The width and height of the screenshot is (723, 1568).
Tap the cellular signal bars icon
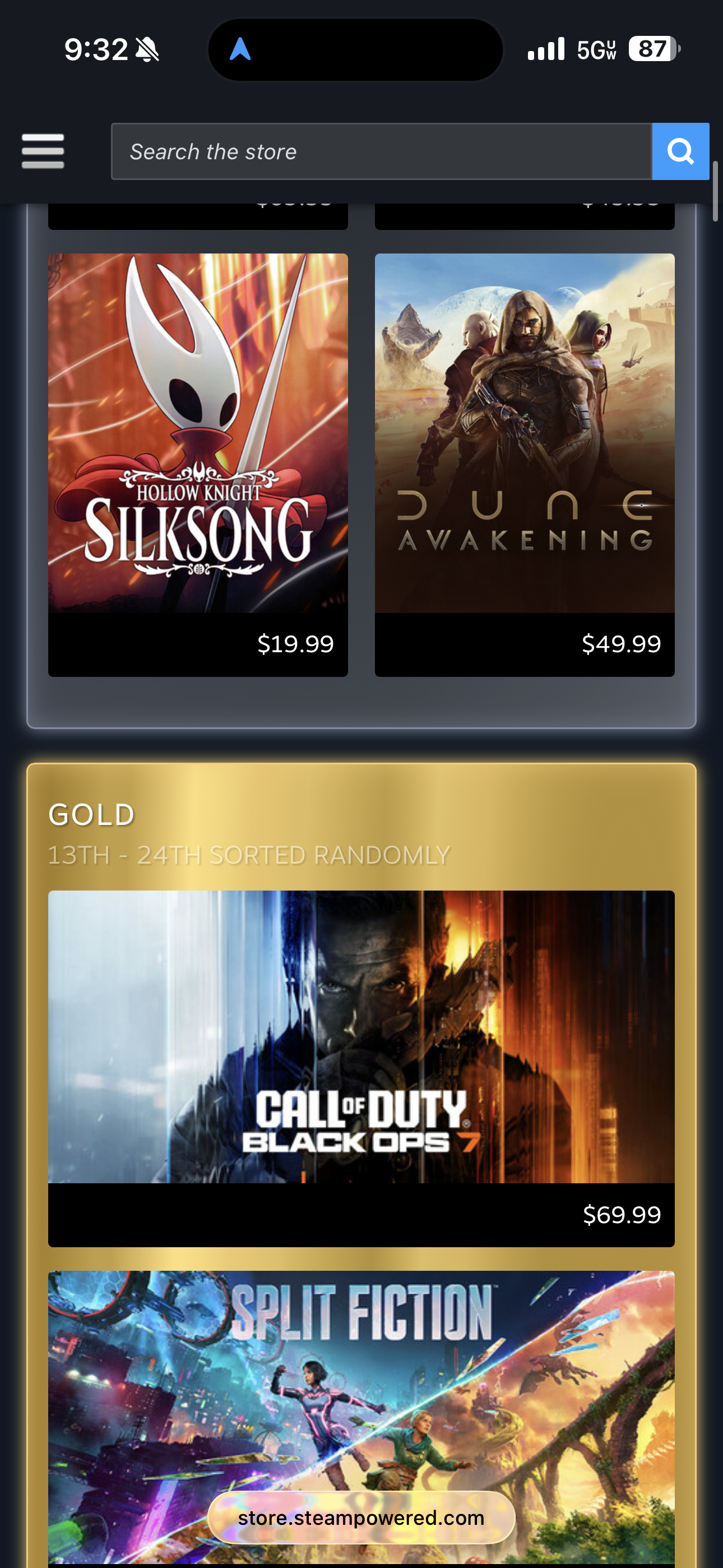[x=546, y=49]
